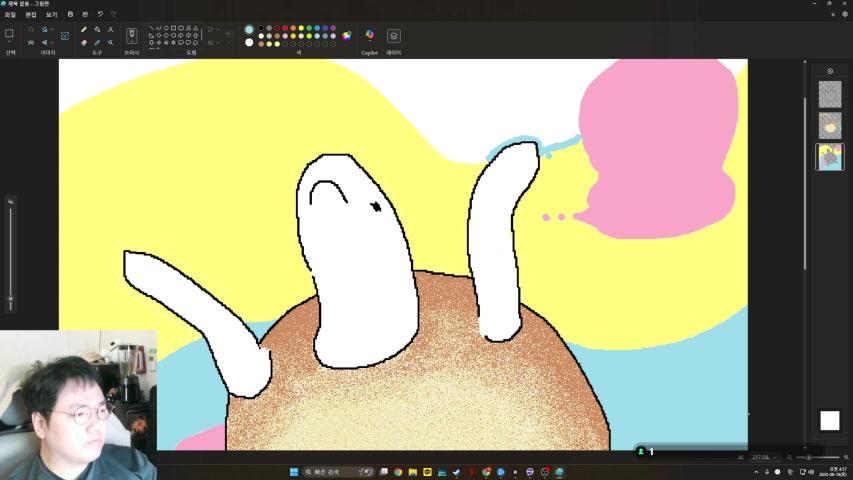This screenshot has height=480, width=853.
Task: Pick the Rectangle shape
Action: (173, 28)
